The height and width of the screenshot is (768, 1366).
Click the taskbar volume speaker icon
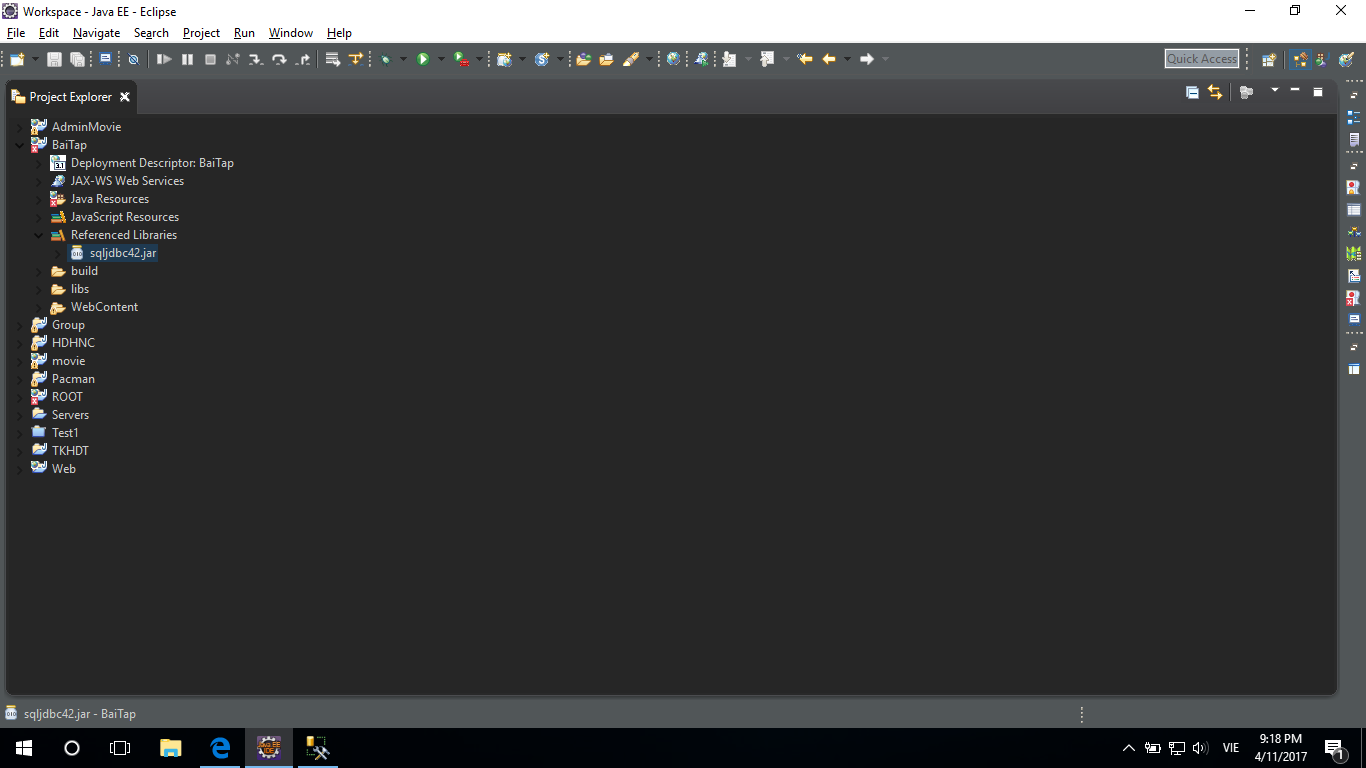click(1201, 748)
